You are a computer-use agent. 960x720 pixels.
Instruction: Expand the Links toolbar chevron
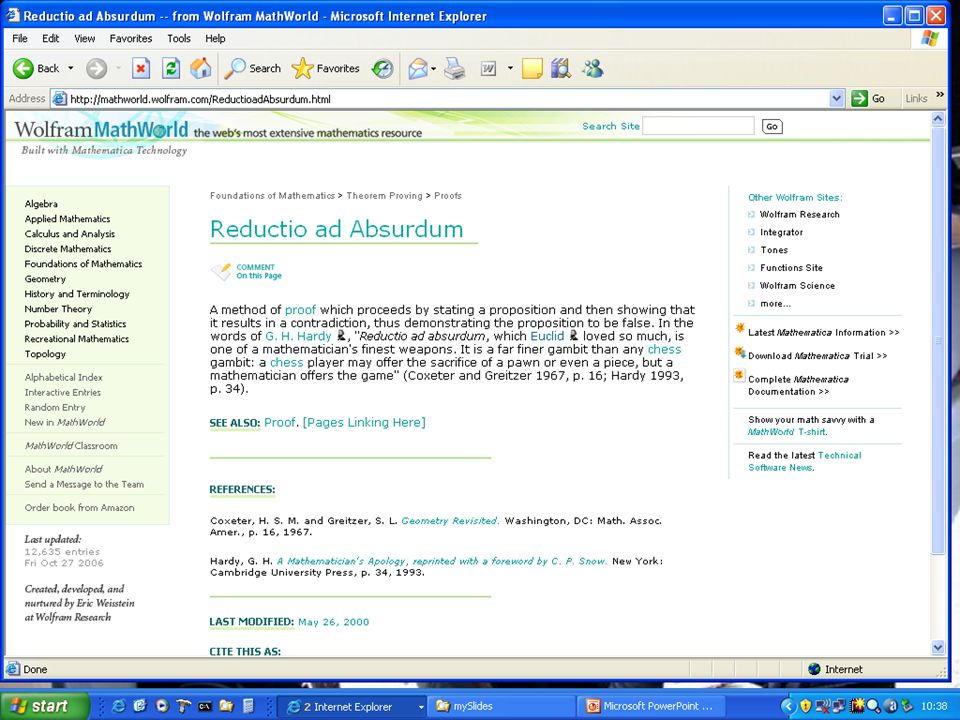[x=940, y=95]
